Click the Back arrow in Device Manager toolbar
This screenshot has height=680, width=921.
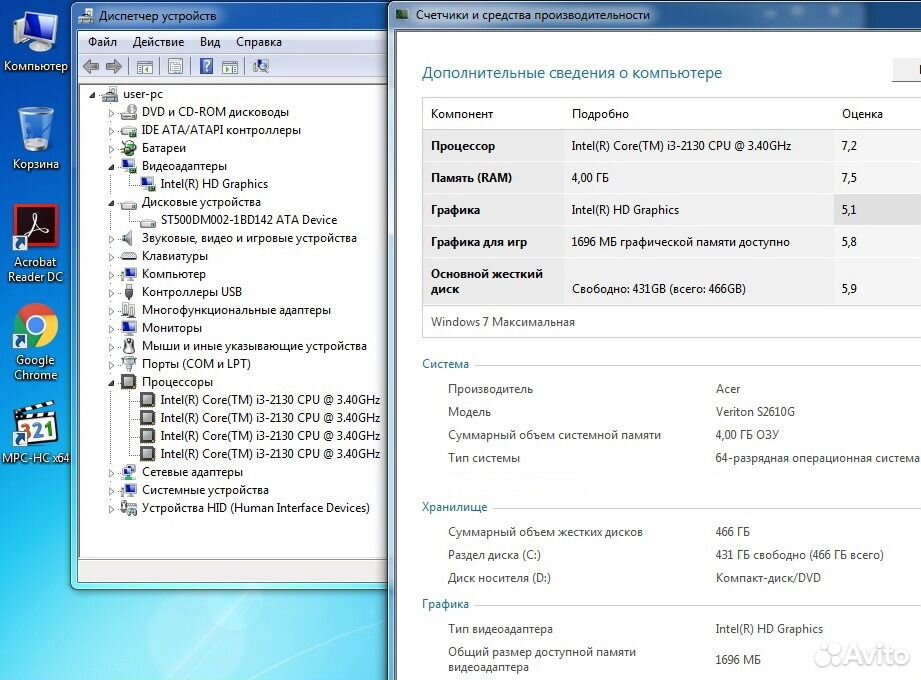coord(91,66)
